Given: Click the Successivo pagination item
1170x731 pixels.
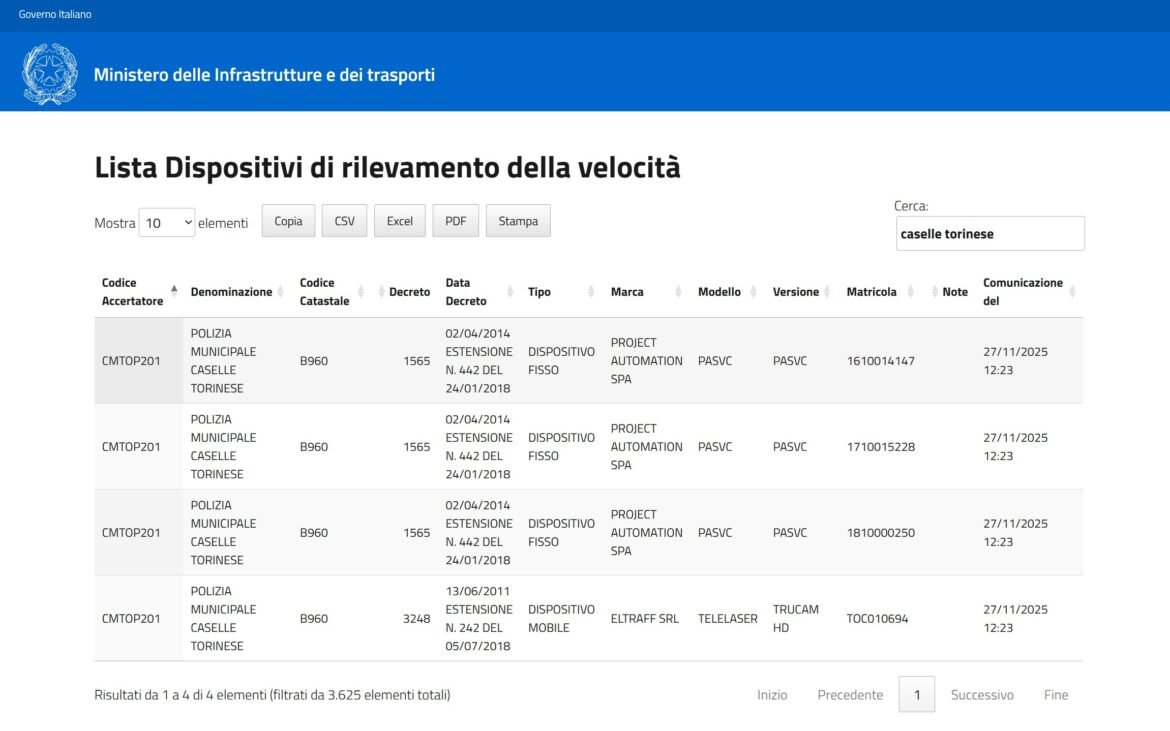Looking at the screenshot, I should [981, 695].
